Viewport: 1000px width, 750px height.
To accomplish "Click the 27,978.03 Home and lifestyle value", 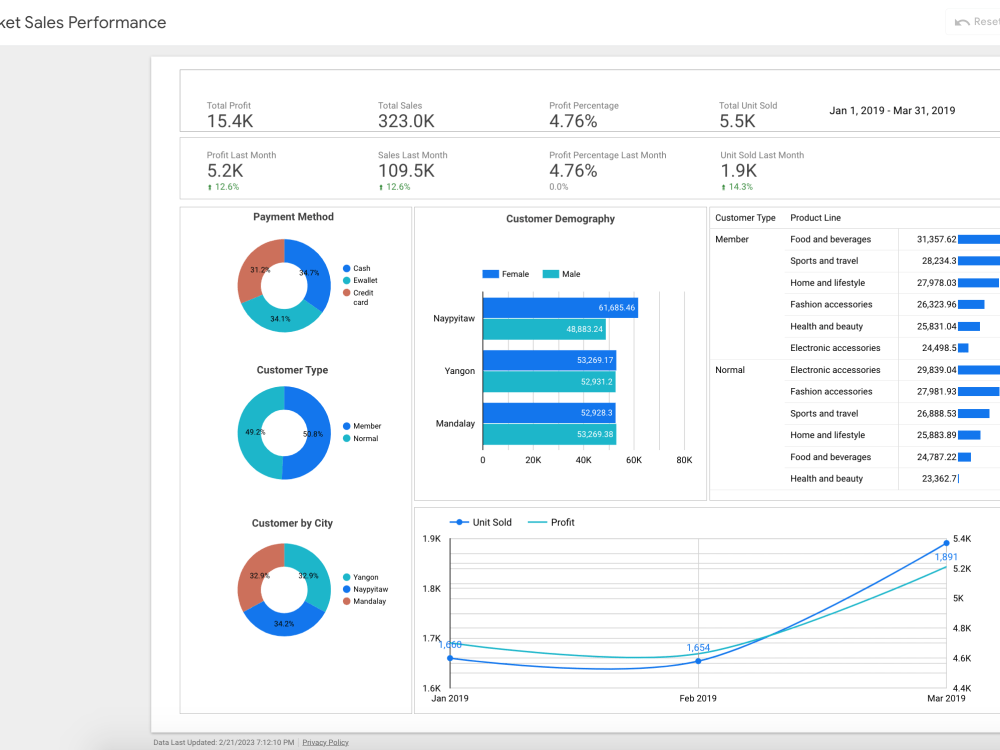I will (x=936, y=283).
